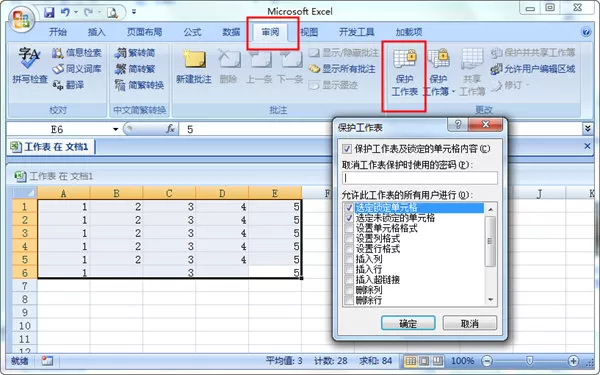Enable 设置列格式 checkbox

[x=349, y=239]
